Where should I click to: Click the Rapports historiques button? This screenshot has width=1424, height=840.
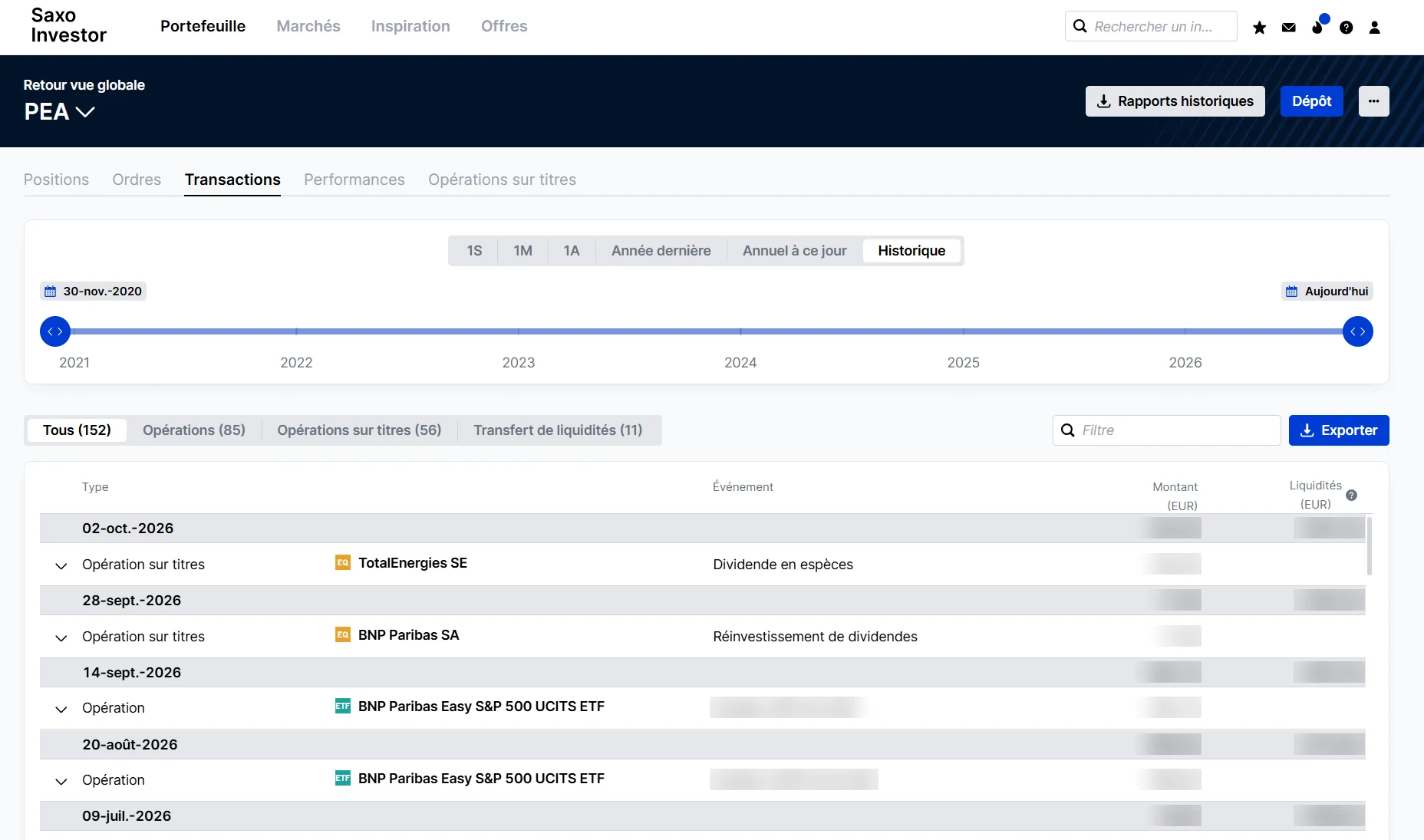tap(1175, 101)
